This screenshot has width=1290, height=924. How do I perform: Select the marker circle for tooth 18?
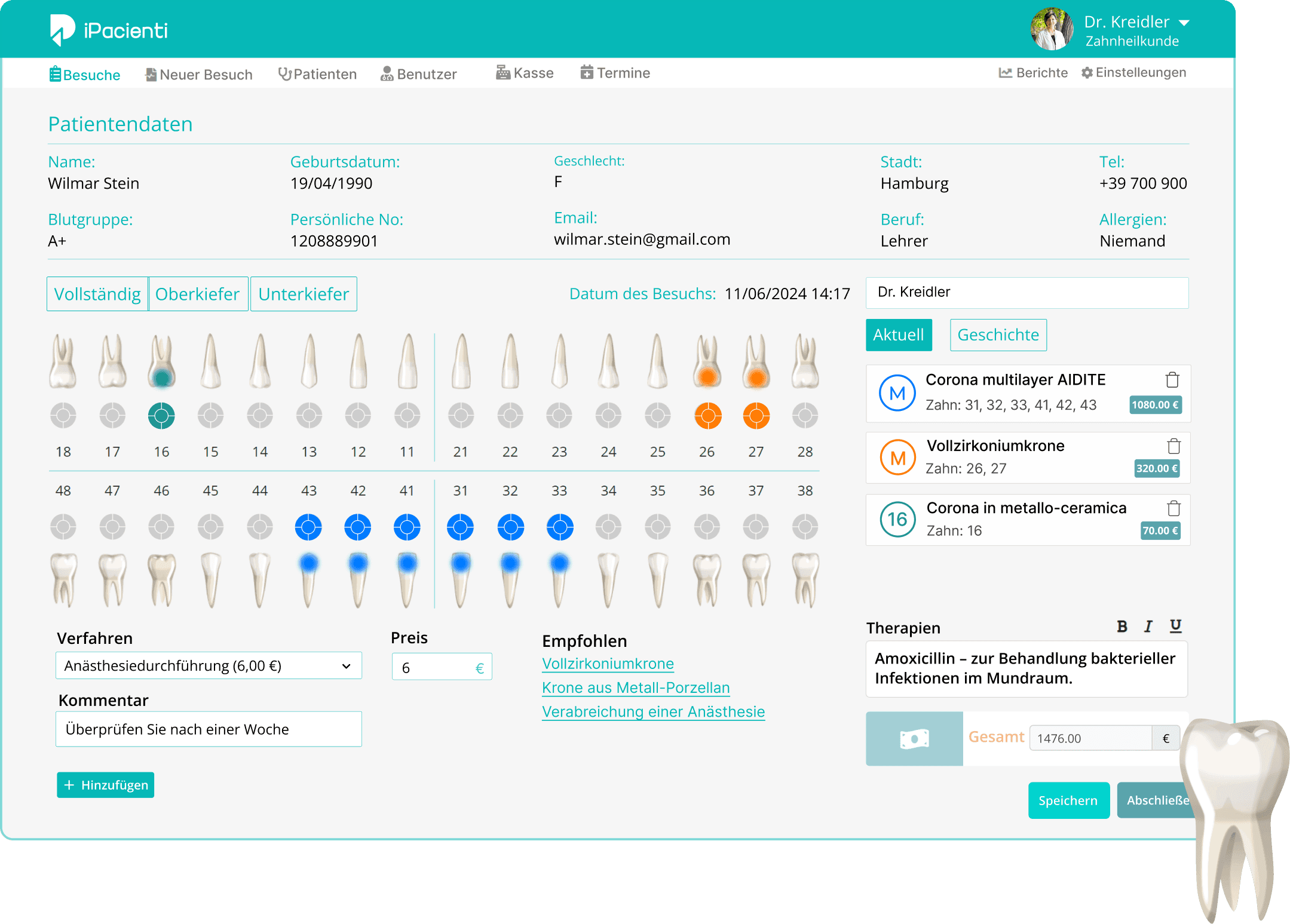pyautogui.click(x=63, y=416)
